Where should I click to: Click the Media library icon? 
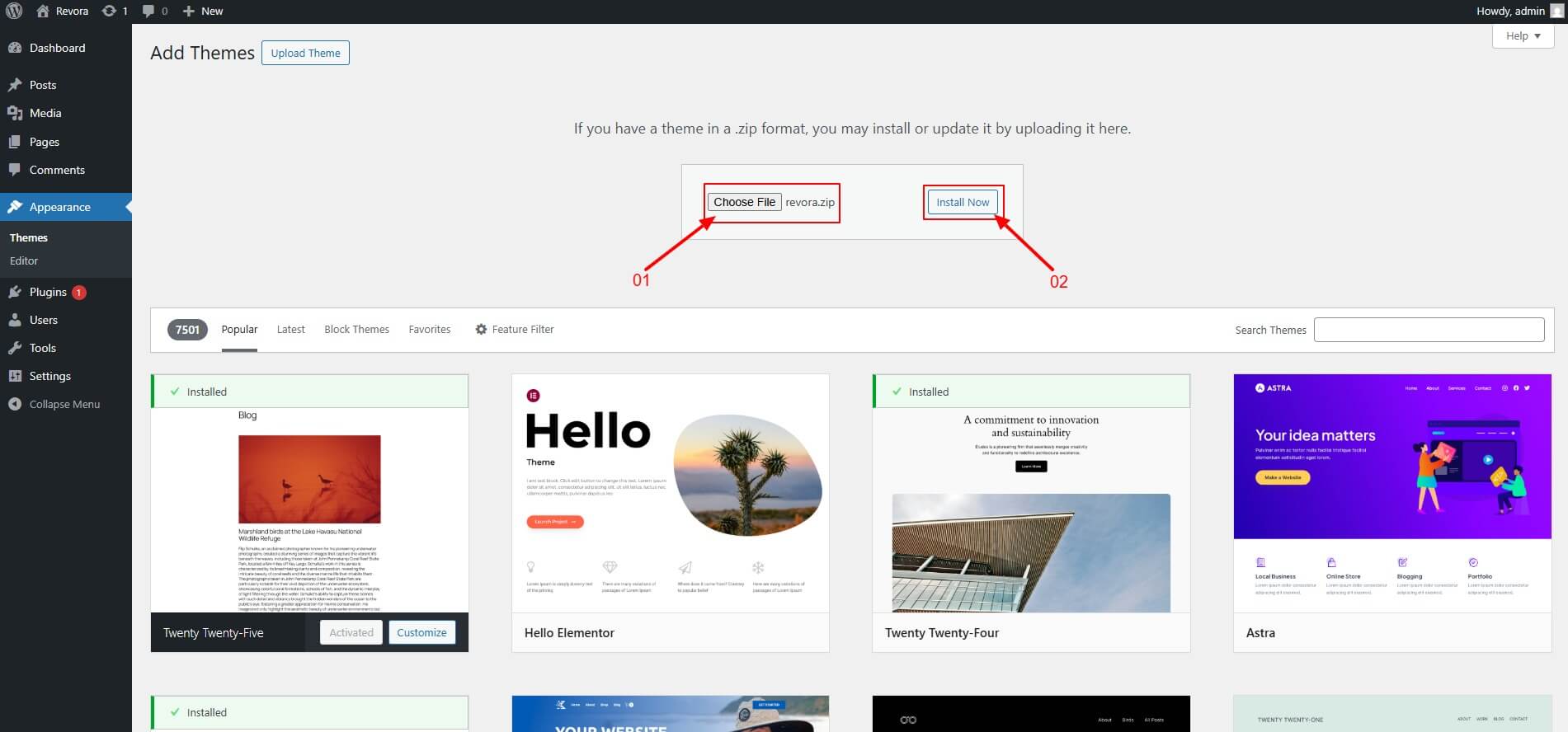pos(15,113)
